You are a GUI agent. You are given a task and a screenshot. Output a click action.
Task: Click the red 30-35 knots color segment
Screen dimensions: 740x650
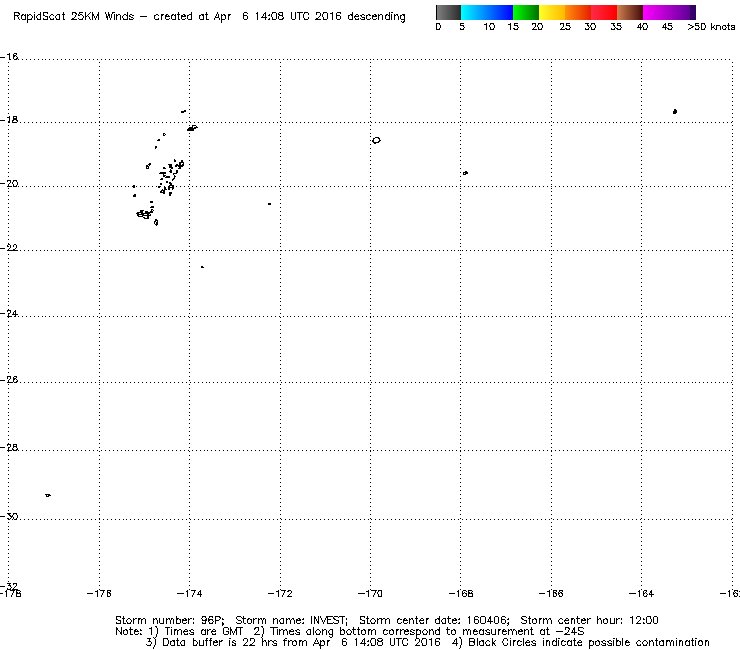[604, 12]
